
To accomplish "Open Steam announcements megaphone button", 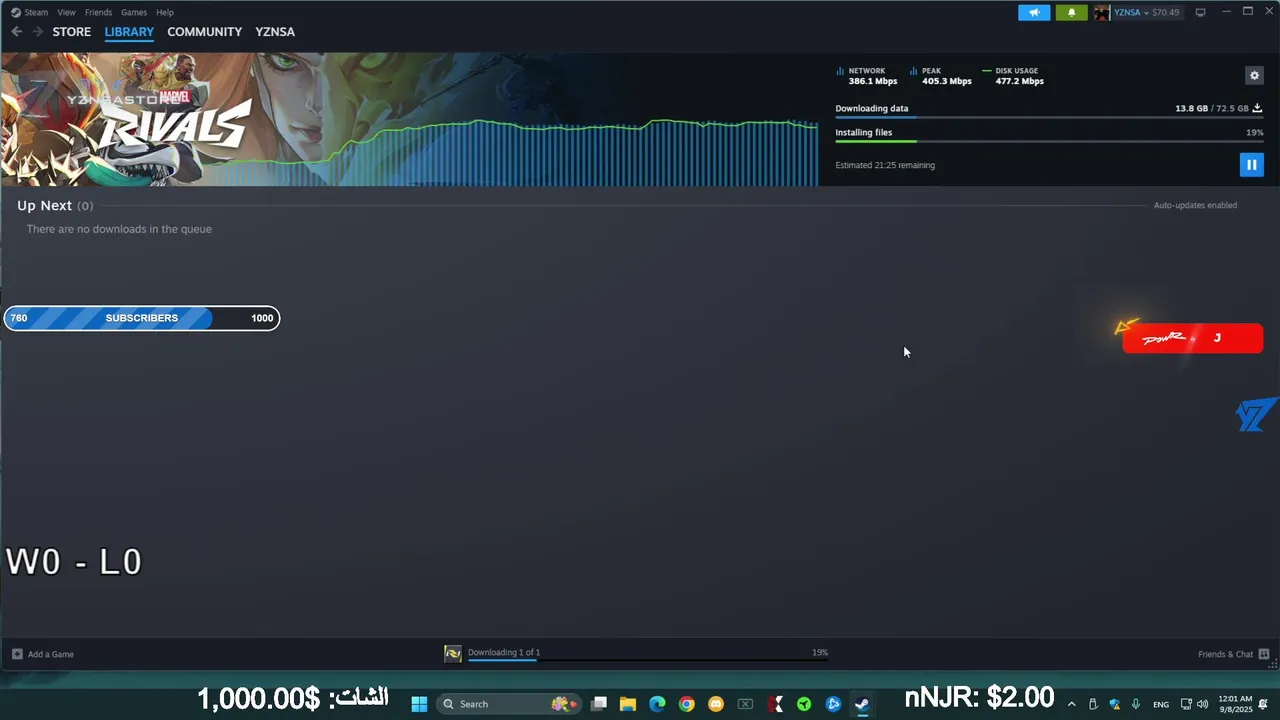I will [x=1034, y=13].
